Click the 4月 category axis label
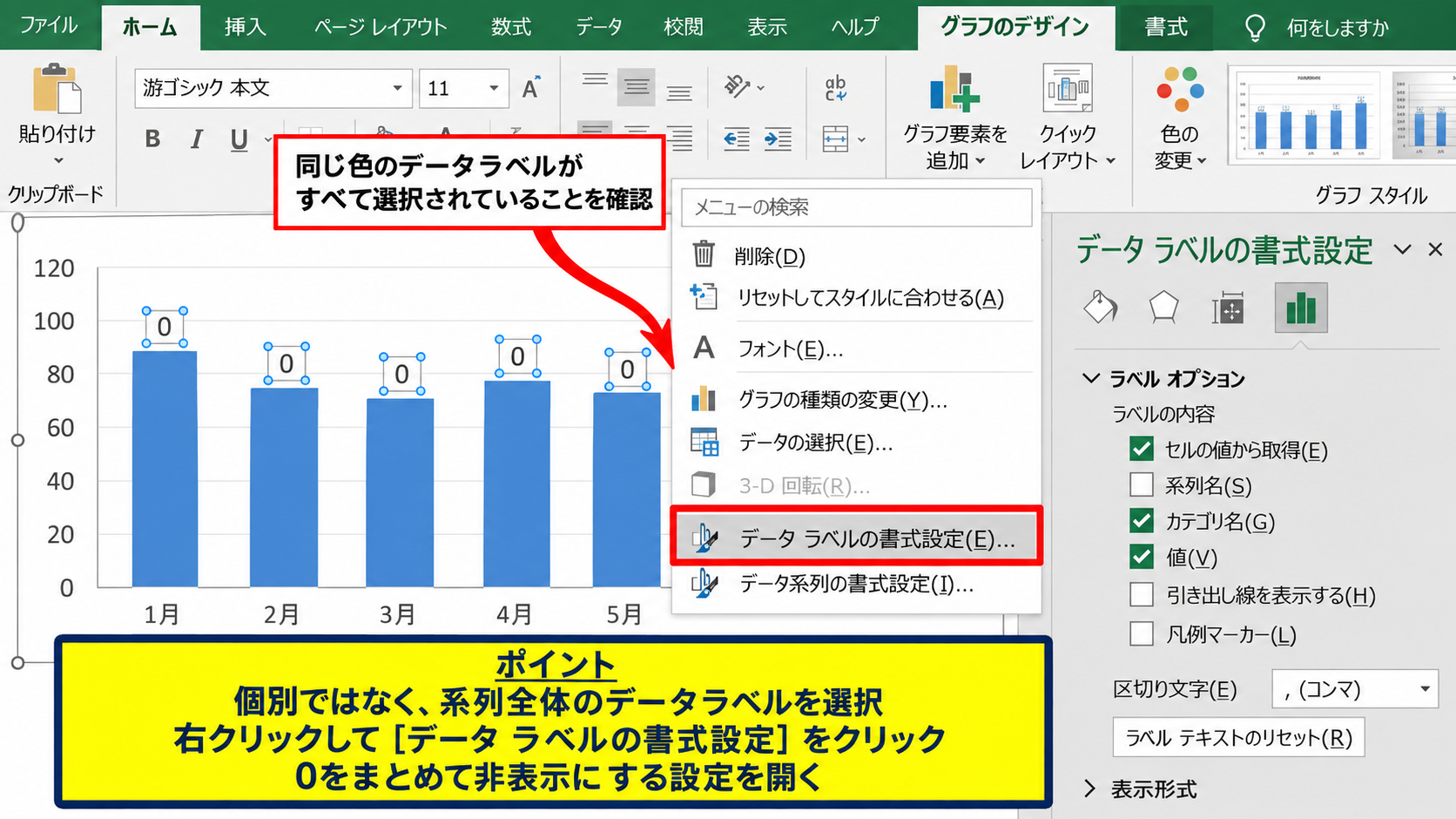1456x819 pixels. [515, 614]
